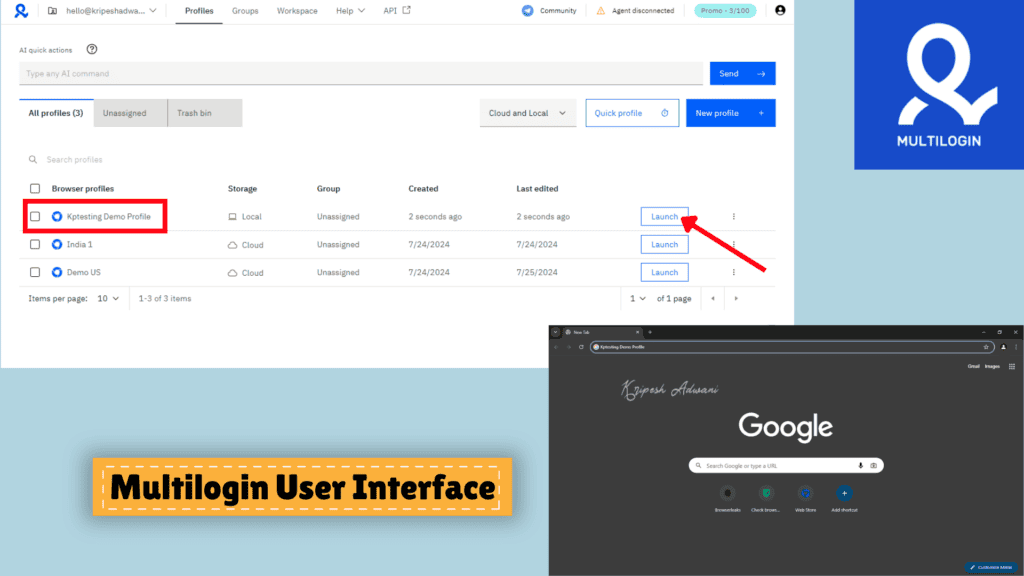Click the New profile button
The width and height of the screenshot is (1024, 576).
pos(730,113)
